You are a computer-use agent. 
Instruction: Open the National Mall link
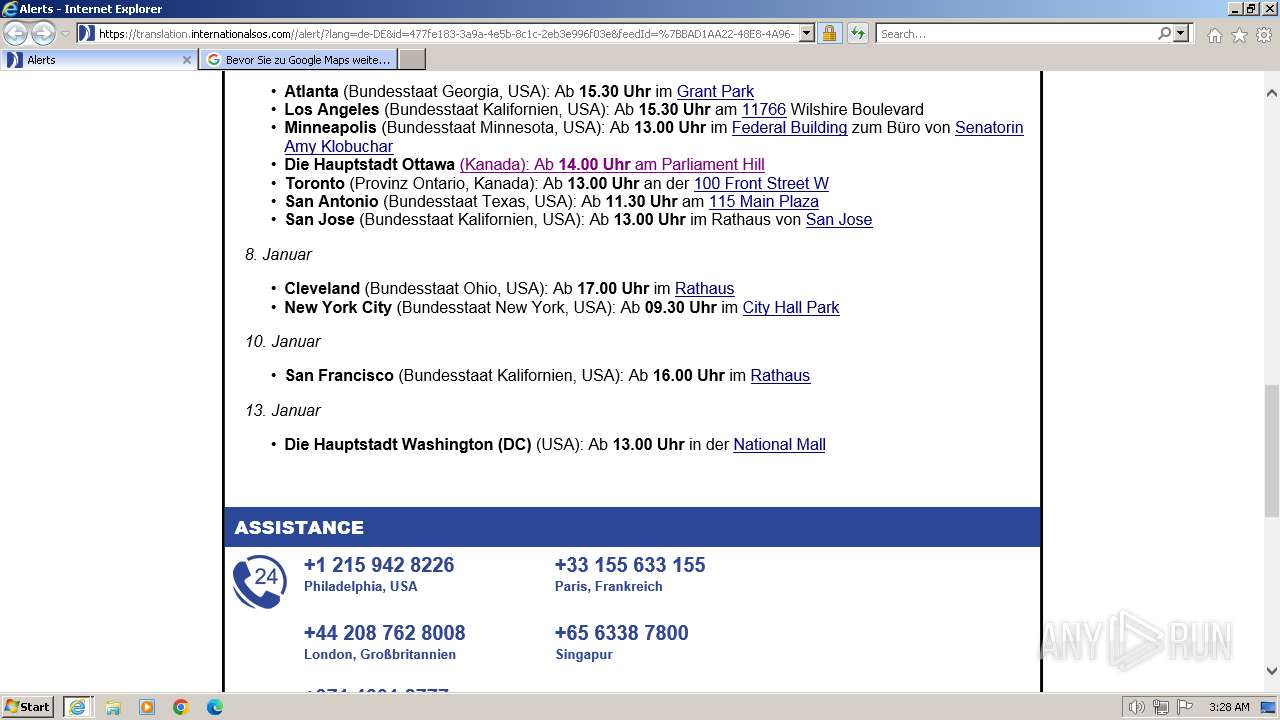point(779,444)
